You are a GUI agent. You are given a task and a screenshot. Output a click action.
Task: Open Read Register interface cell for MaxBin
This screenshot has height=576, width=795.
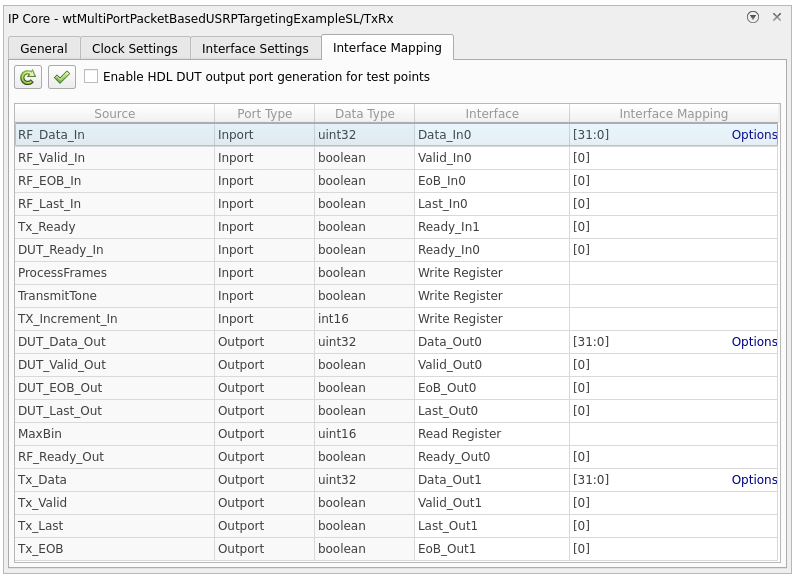click(x=491, y=434)
